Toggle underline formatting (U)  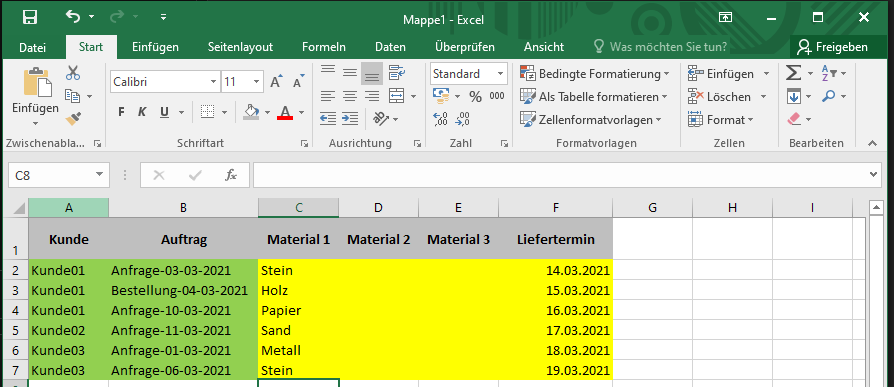[164, 112]
